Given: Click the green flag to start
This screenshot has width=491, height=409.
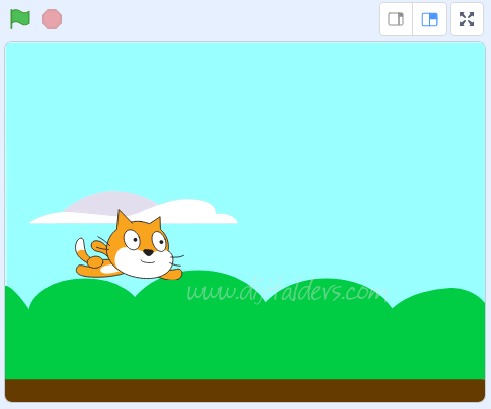Looking at the screenshot, I should click(x=20, y=19).
